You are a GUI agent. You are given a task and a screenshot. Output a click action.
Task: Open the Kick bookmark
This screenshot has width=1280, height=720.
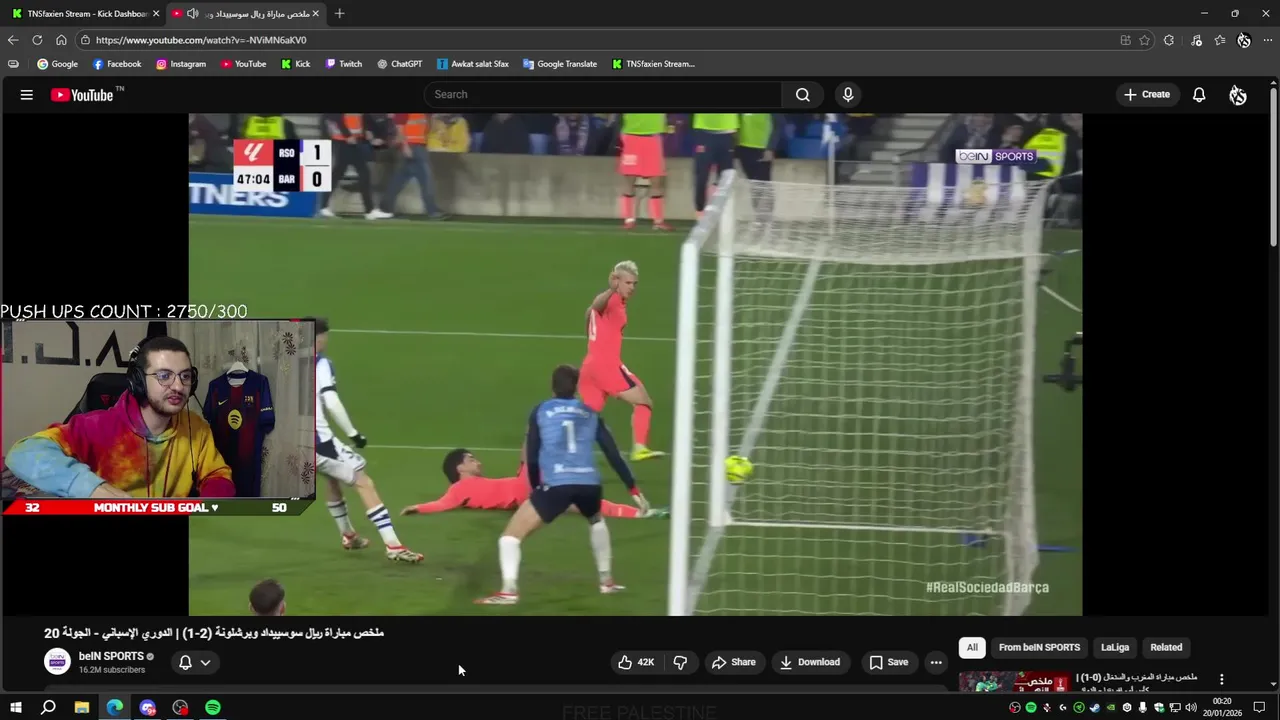296,64
